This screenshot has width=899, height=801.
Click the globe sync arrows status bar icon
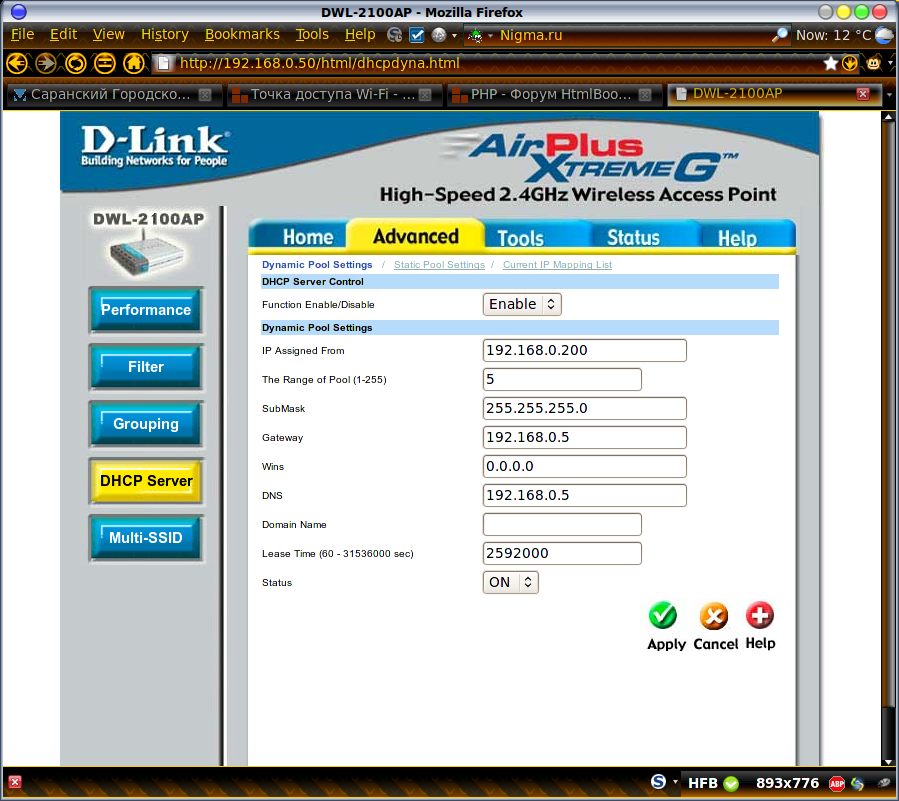858,783
